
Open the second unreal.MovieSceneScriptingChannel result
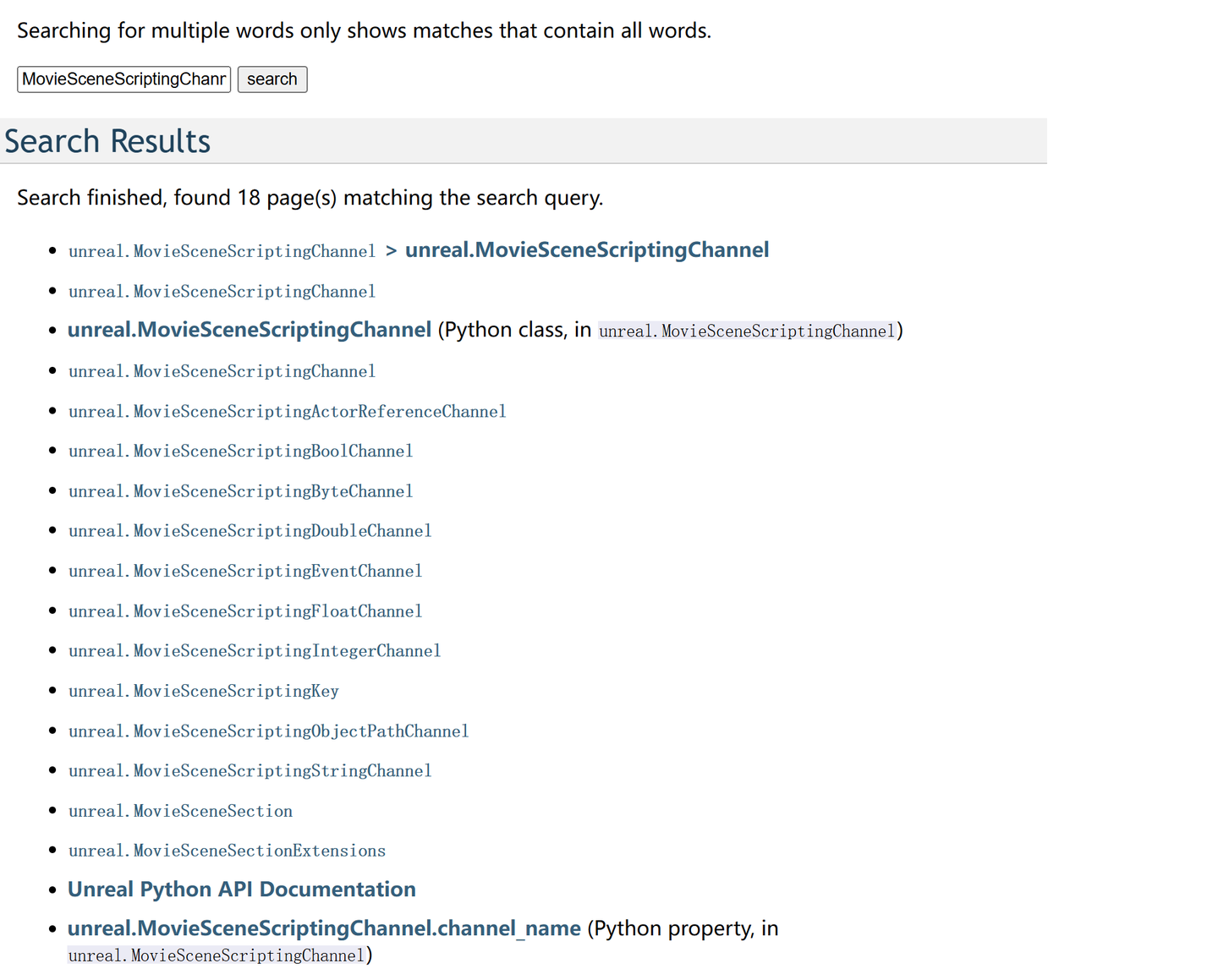222,292
